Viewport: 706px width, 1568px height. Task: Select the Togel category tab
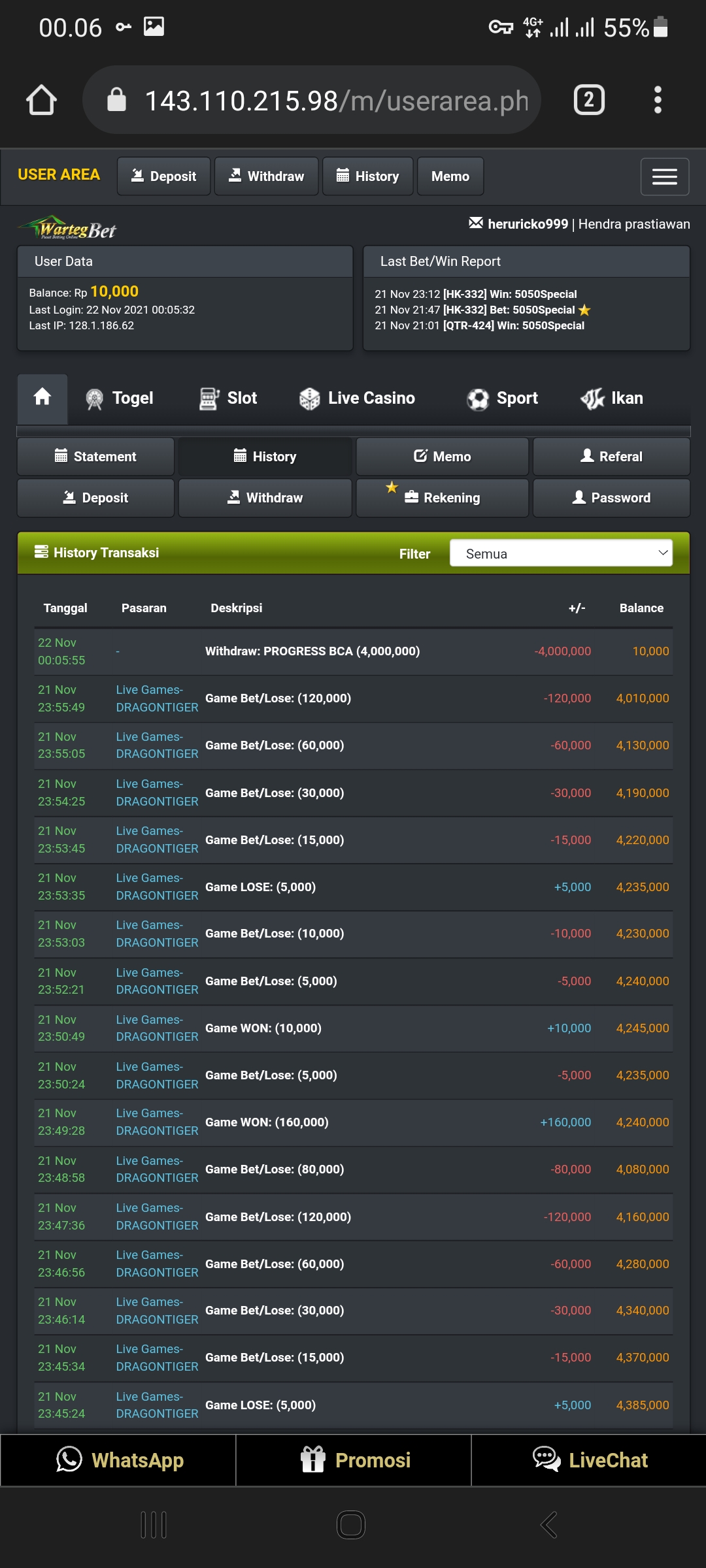120,398
